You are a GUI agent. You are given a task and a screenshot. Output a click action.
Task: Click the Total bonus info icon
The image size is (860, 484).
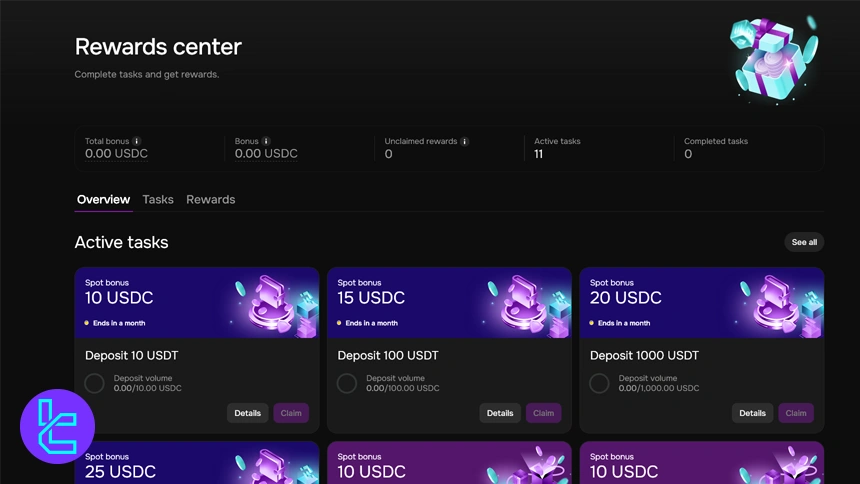point(137,142)
